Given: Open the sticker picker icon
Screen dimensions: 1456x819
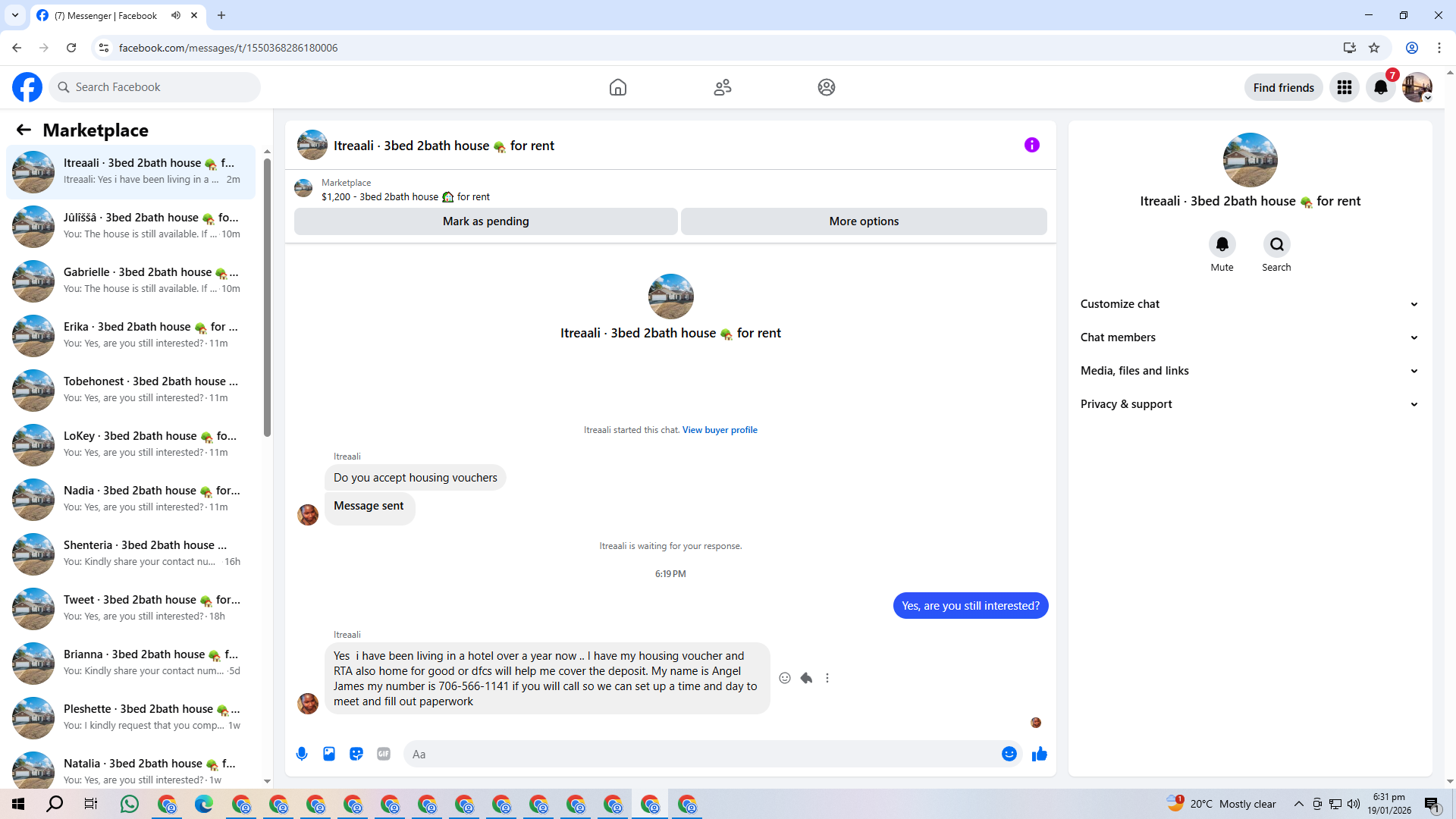Looking at the screenshot, I should pos(356,754).
